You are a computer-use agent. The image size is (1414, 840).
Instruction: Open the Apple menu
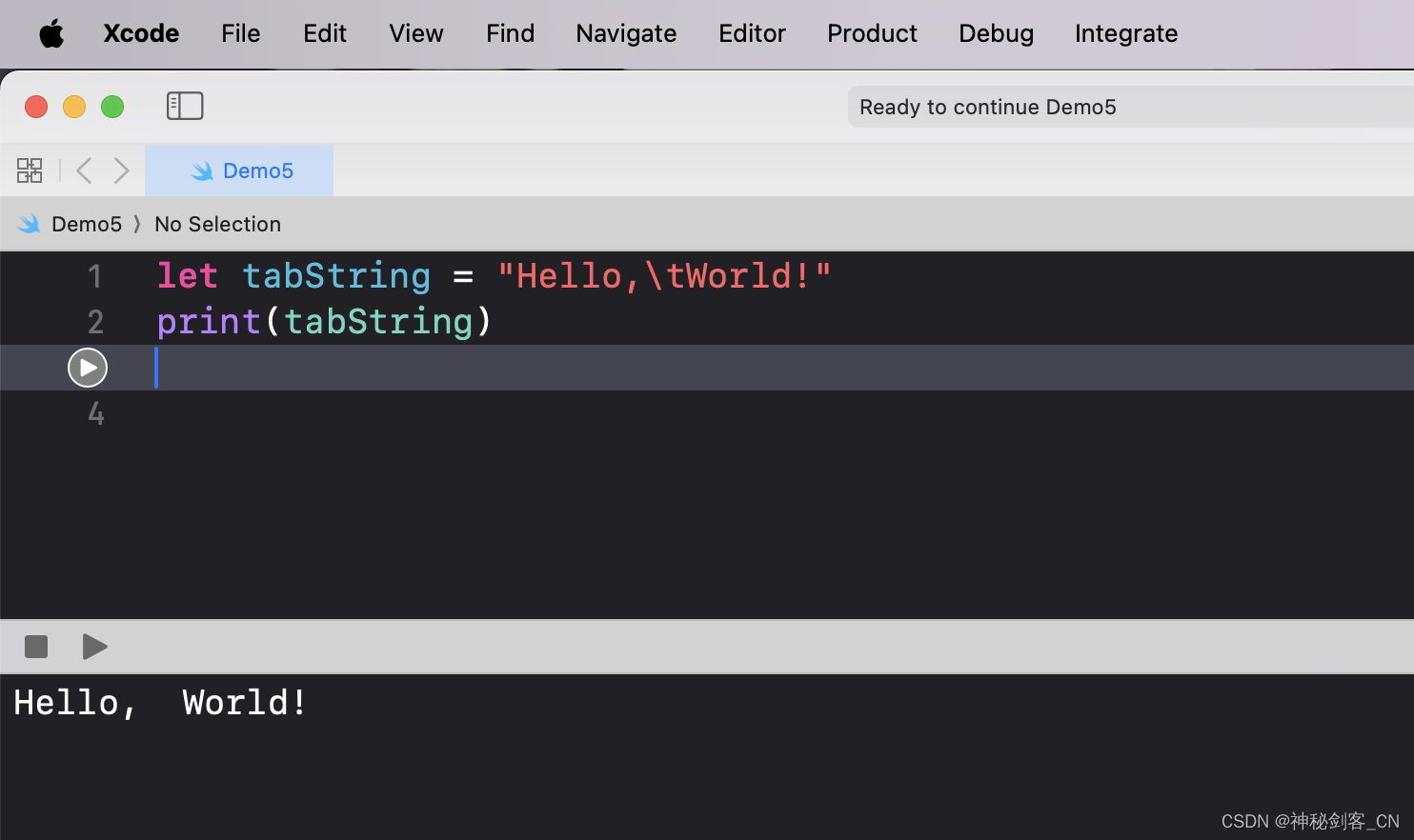tap(51, 34)
